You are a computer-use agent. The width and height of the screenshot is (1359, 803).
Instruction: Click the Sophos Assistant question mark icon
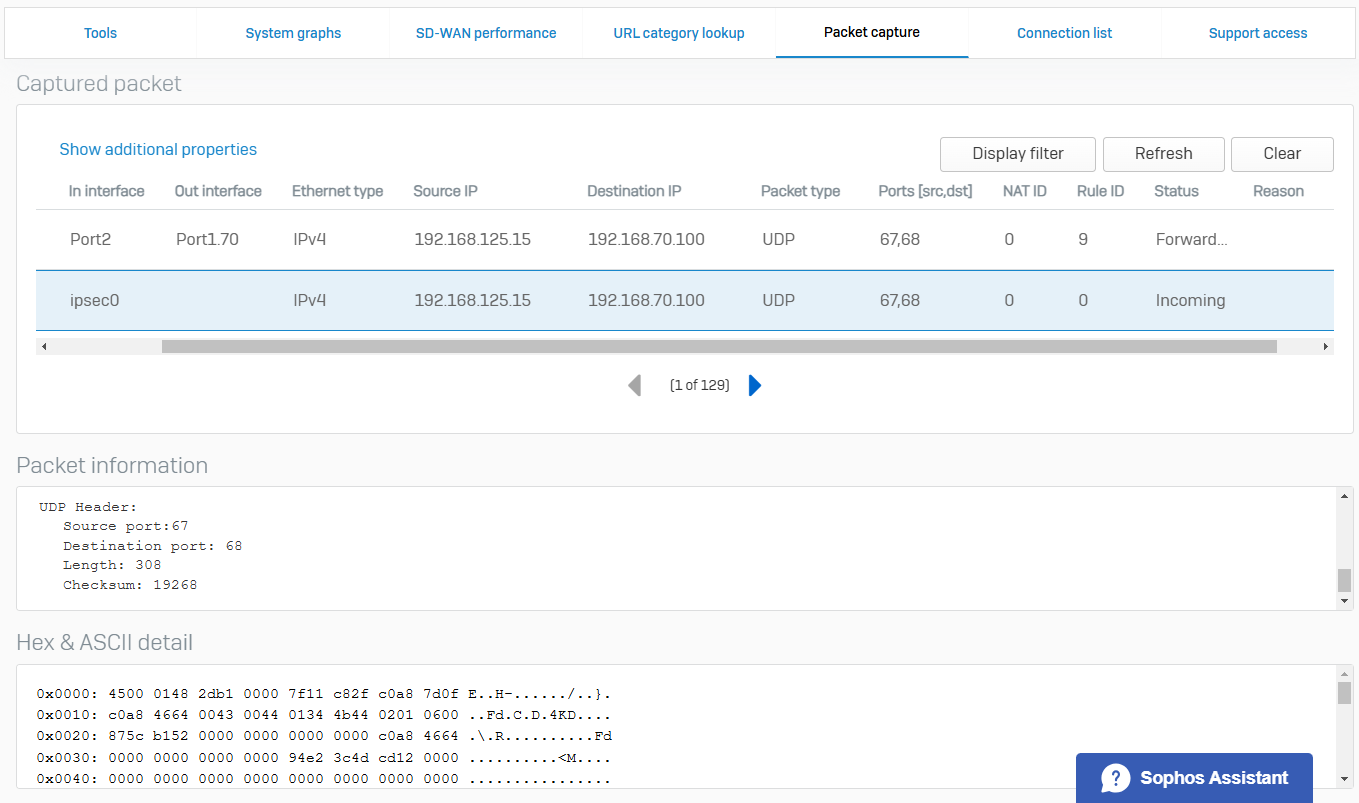click(x=1115, y=778)
